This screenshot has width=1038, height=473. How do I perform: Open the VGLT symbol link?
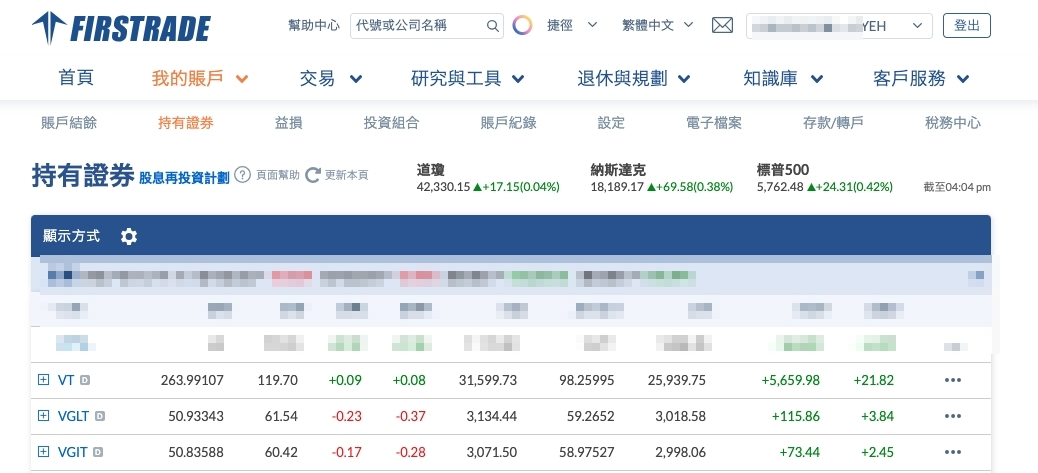click(73, 416)
